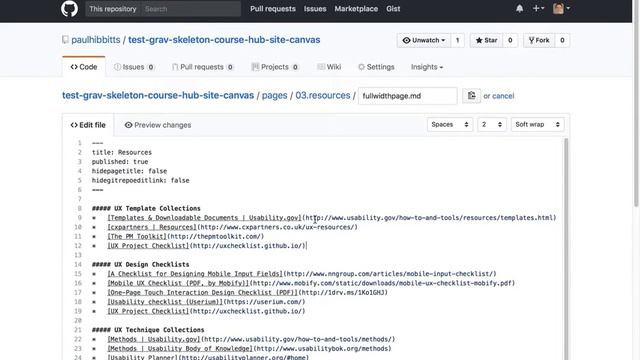Open the Settings tab
The height and width of the screenshot is (360, 640).
[376, 67]
